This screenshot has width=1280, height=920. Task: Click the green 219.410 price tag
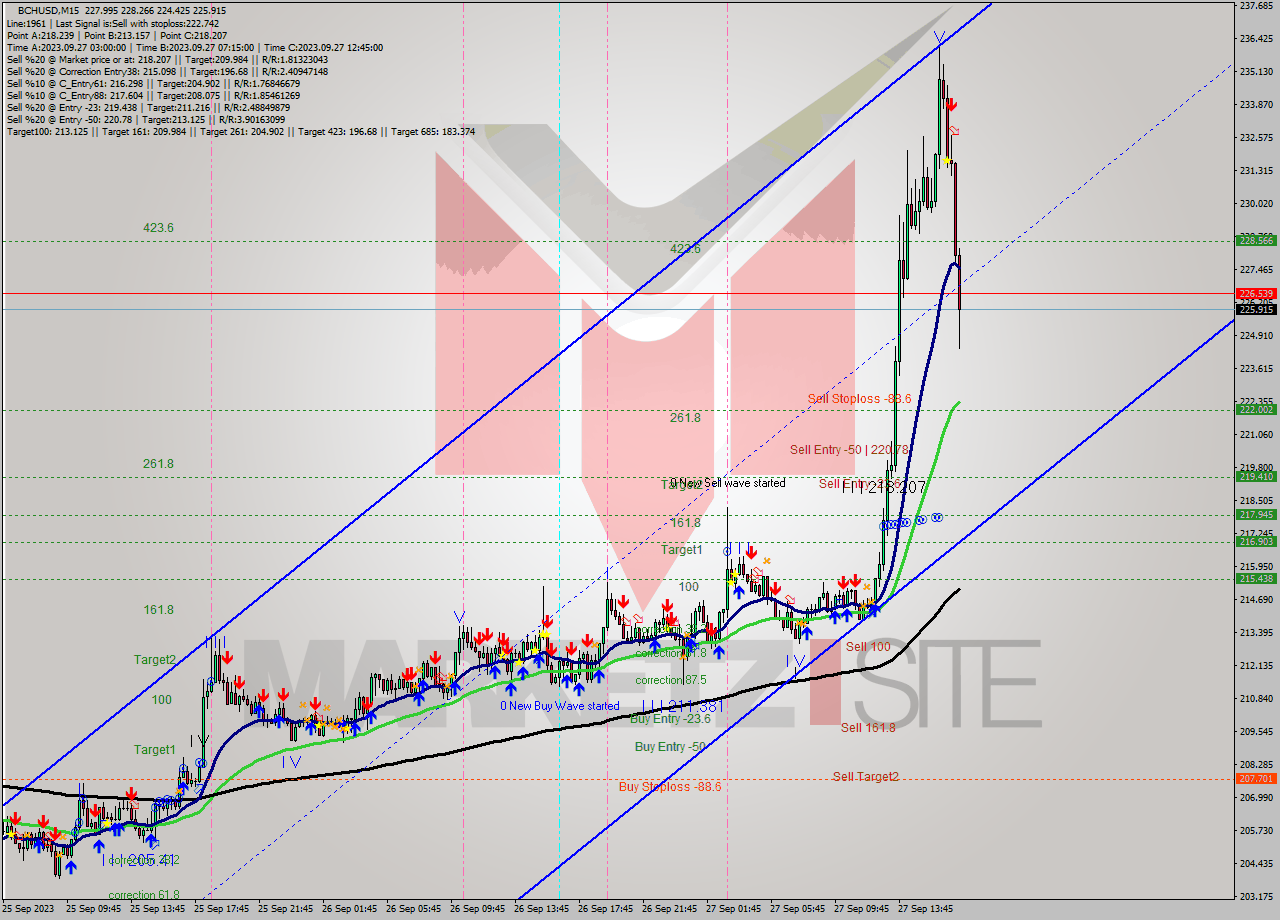1256,477
